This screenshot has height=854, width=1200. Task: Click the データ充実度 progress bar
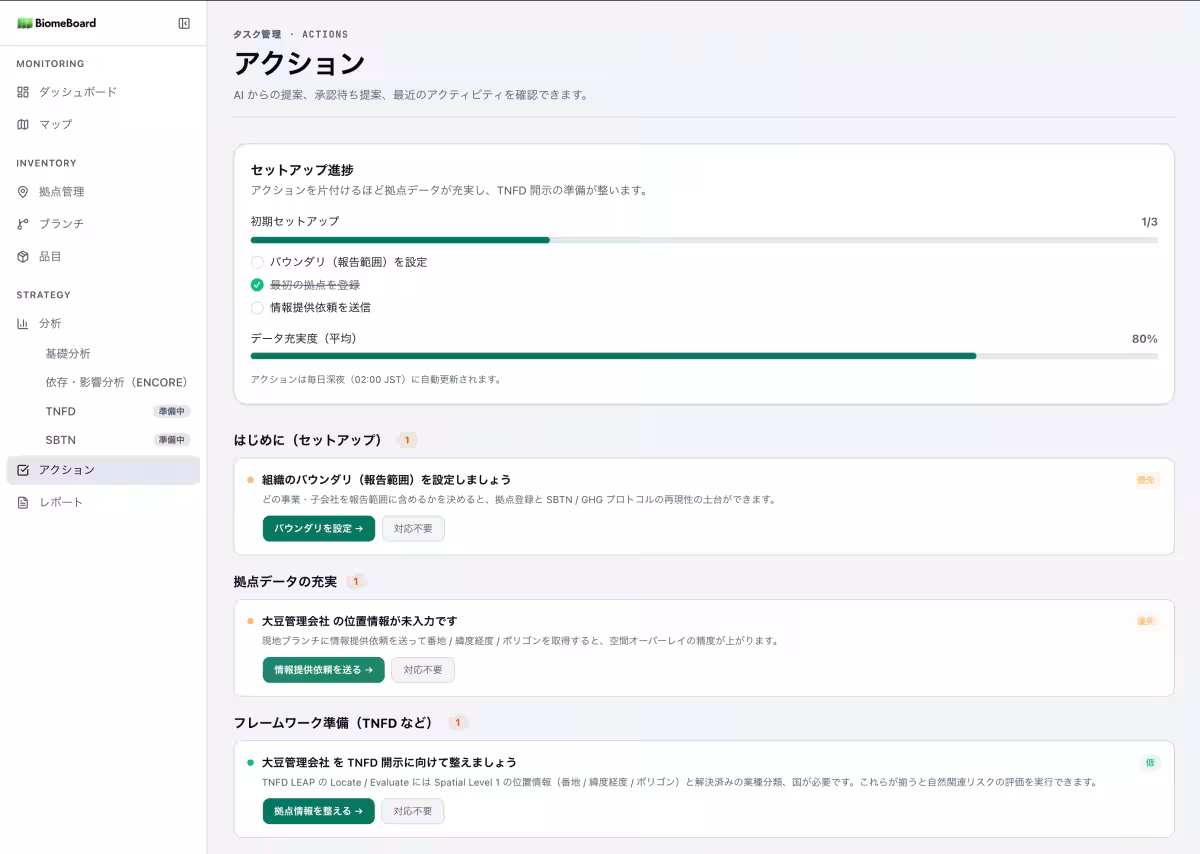tap(704, 355)
